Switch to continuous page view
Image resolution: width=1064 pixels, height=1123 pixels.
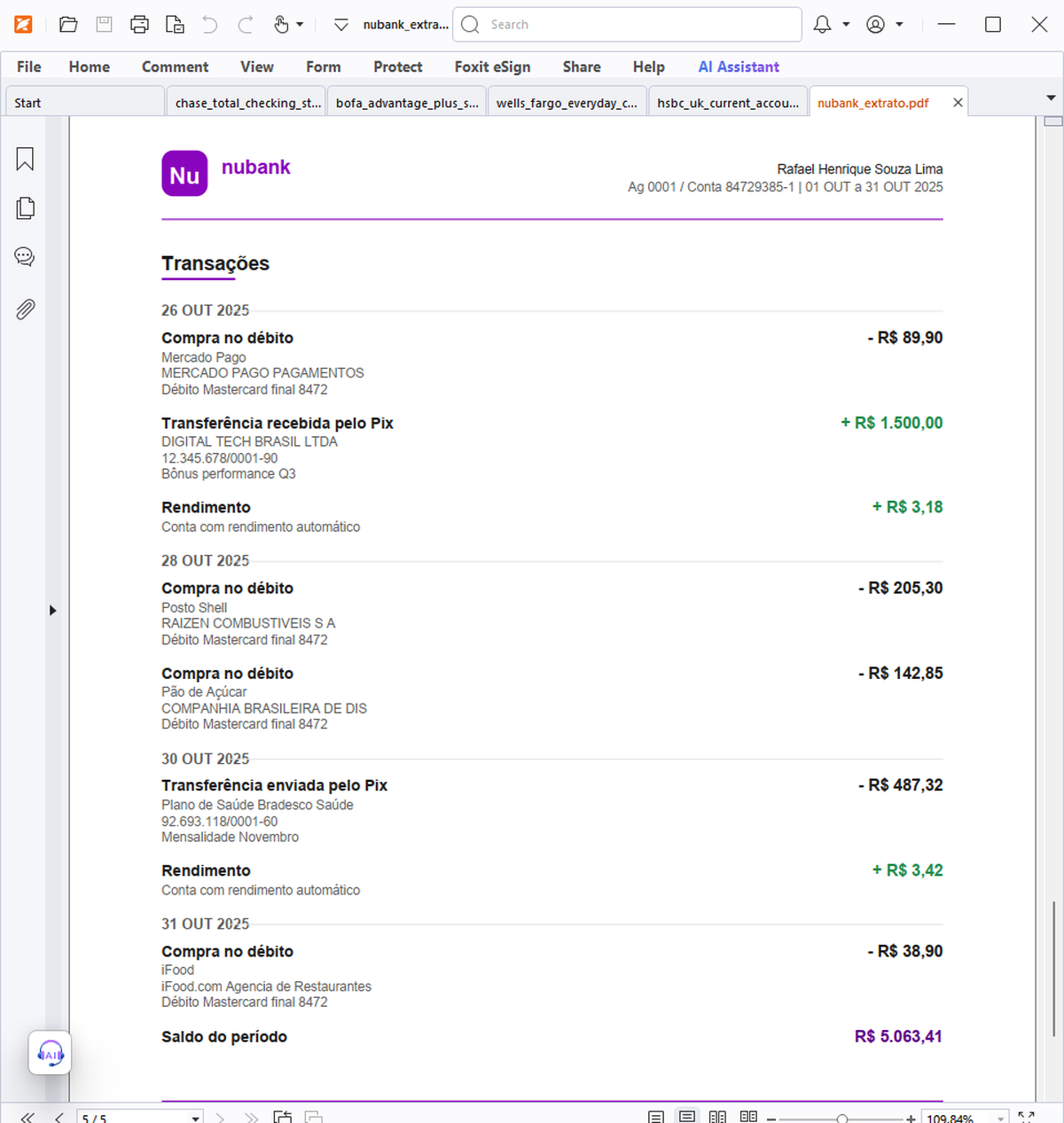pos(687,1117)
